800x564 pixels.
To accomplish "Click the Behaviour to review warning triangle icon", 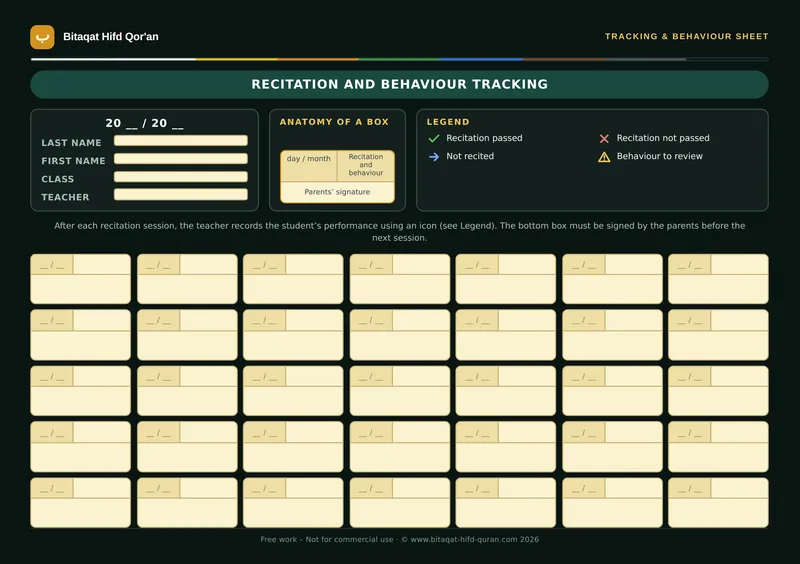I will [604, 157].
